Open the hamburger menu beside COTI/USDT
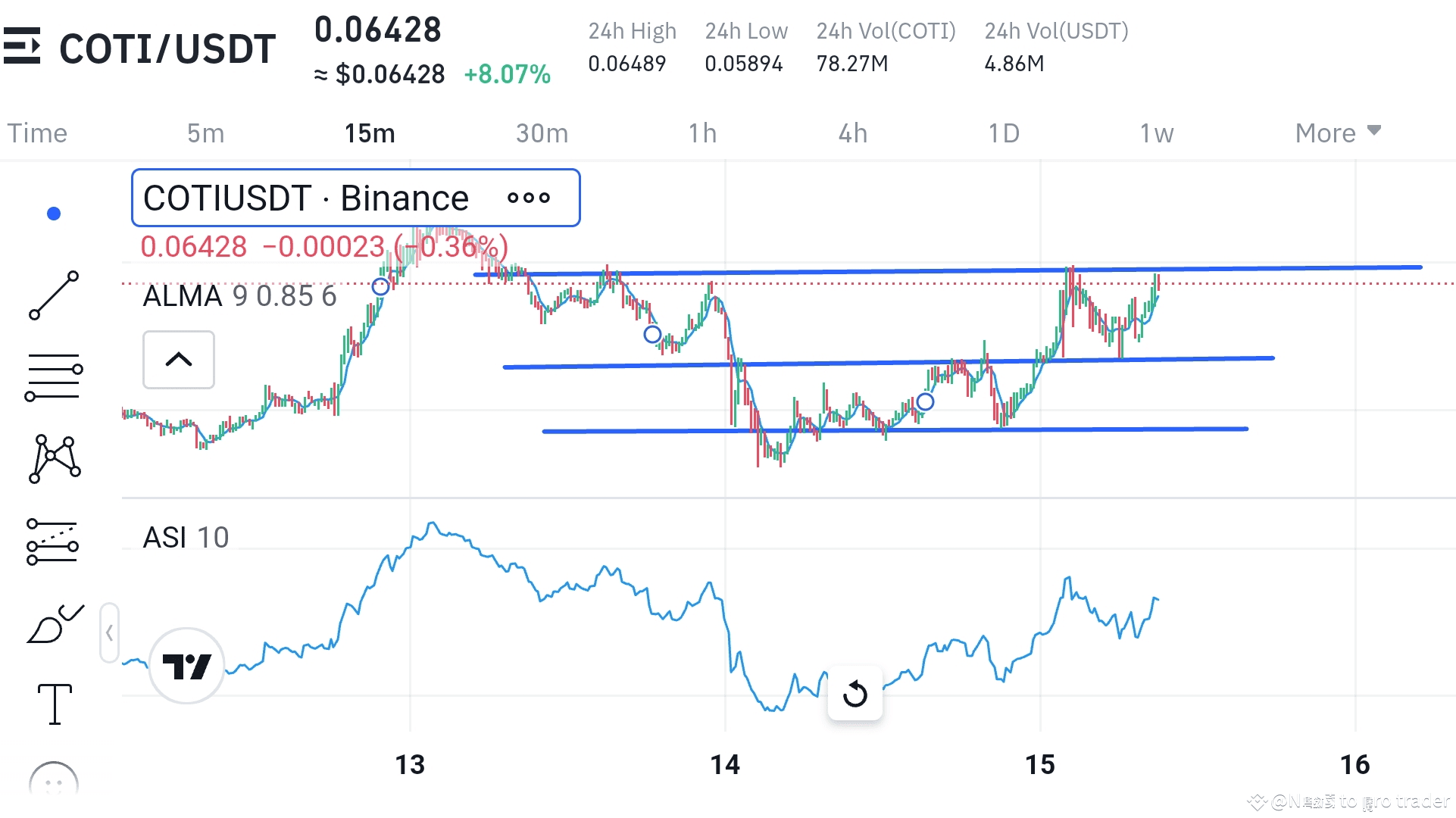Screen dimensions: 1456x818 pyautogui.click(x=21, y=47)
